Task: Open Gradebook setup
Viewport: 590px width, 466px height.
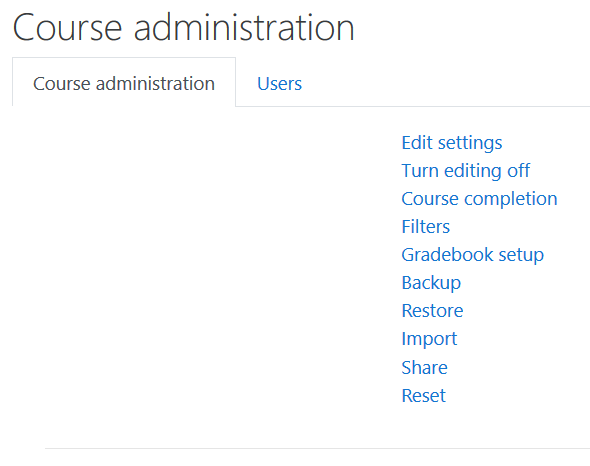Action: coord(472,255)
